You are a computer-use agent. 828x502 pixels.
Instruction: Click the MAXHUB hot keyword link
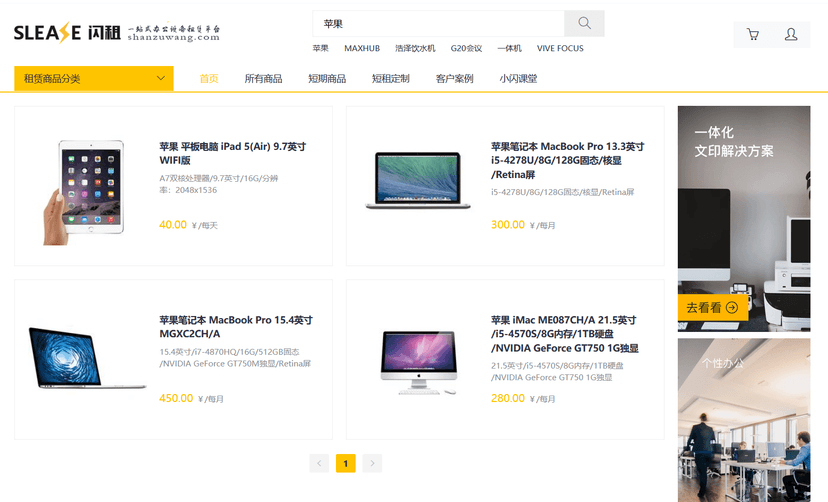tap(362, 48)
